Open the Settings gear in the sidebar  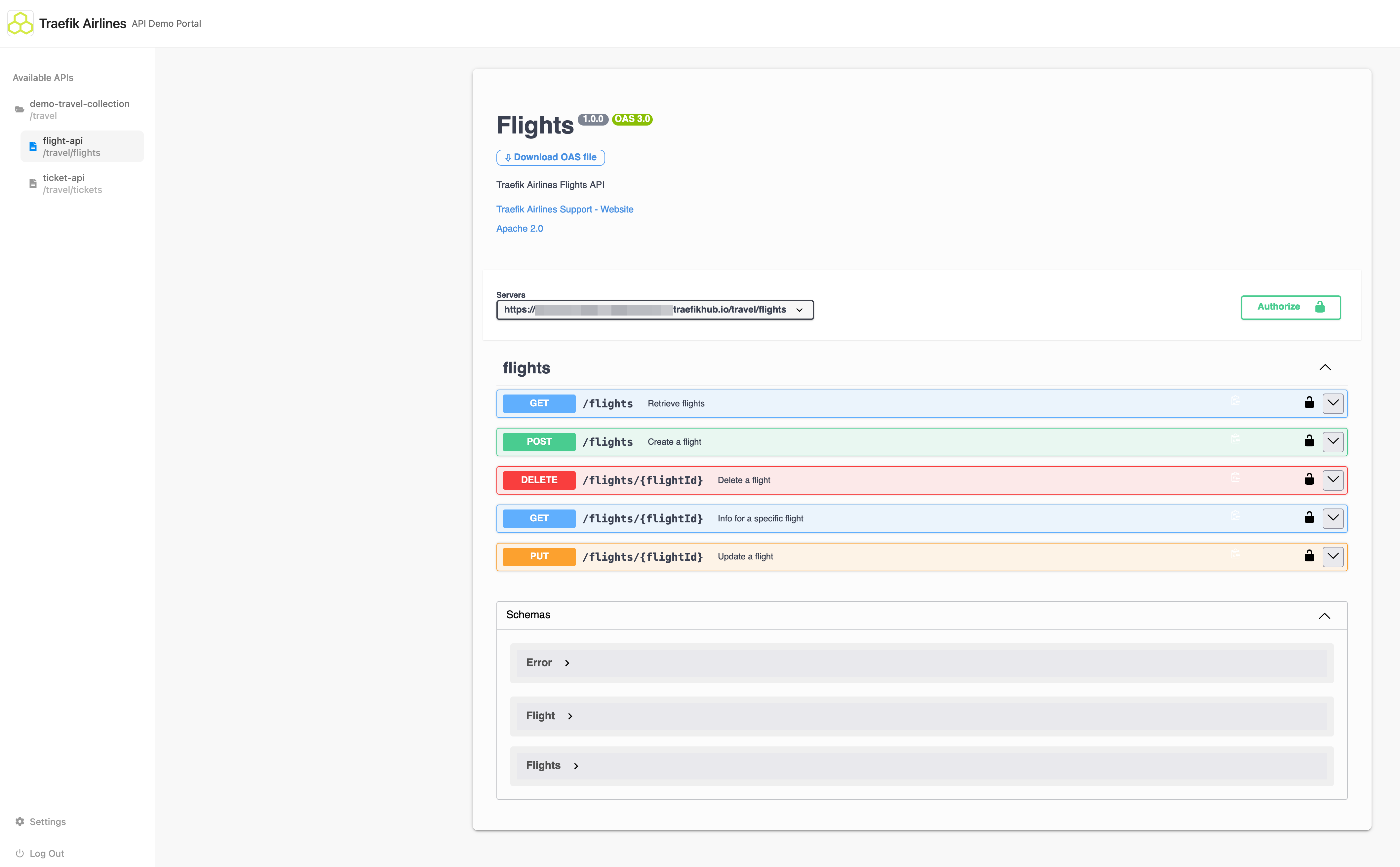(19, 821)
